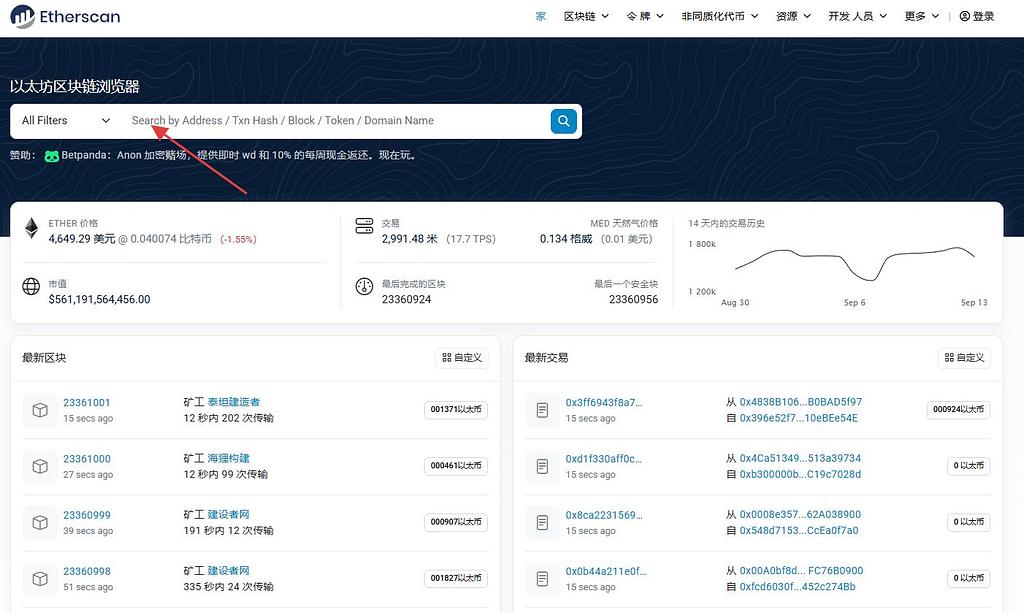
Task: Click the 14-day transaction history chart
Action: [x=855, y=265]
